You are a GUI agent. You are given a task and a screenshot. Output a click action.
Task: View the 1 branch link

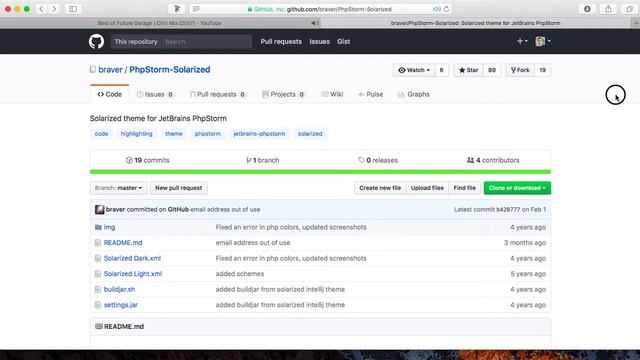pos(263,160)
